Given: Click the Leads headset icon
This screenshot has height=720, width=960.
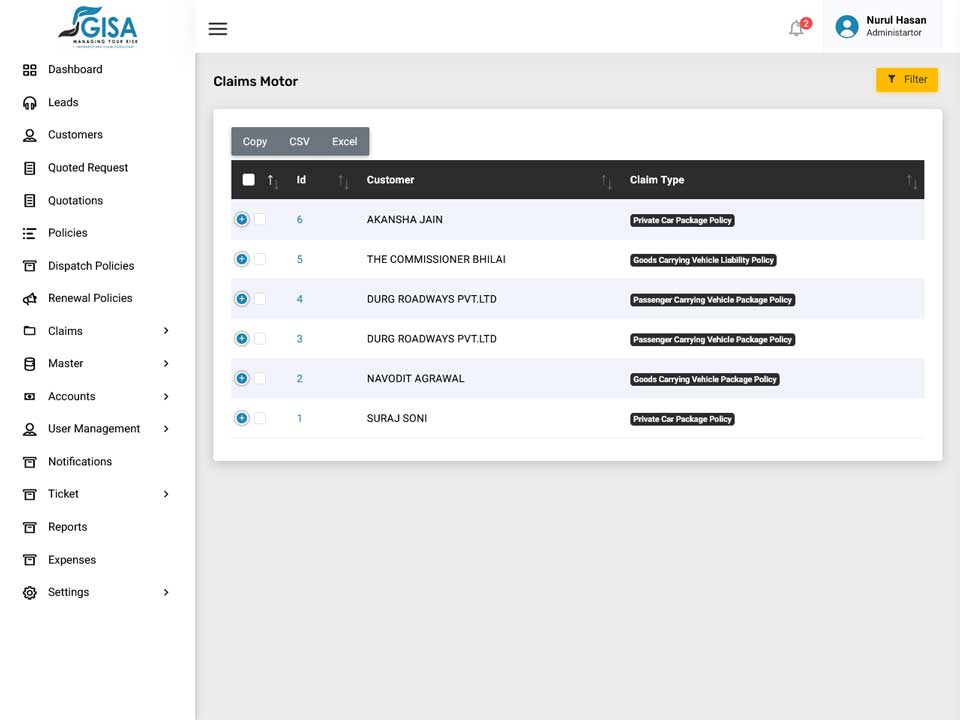Looking at the screenshot, I should tap(29, 103).
